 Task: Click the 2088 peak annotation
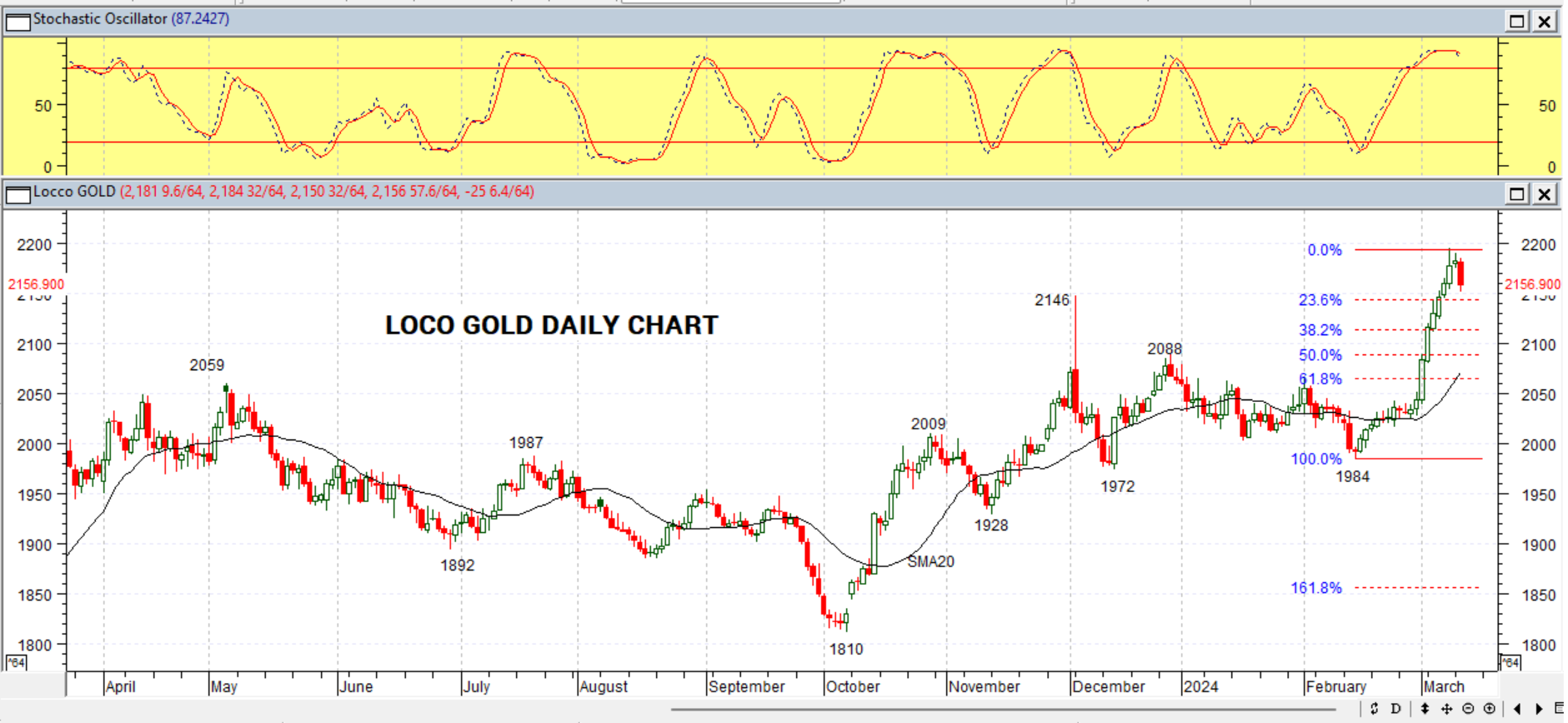click(1165, 349)
